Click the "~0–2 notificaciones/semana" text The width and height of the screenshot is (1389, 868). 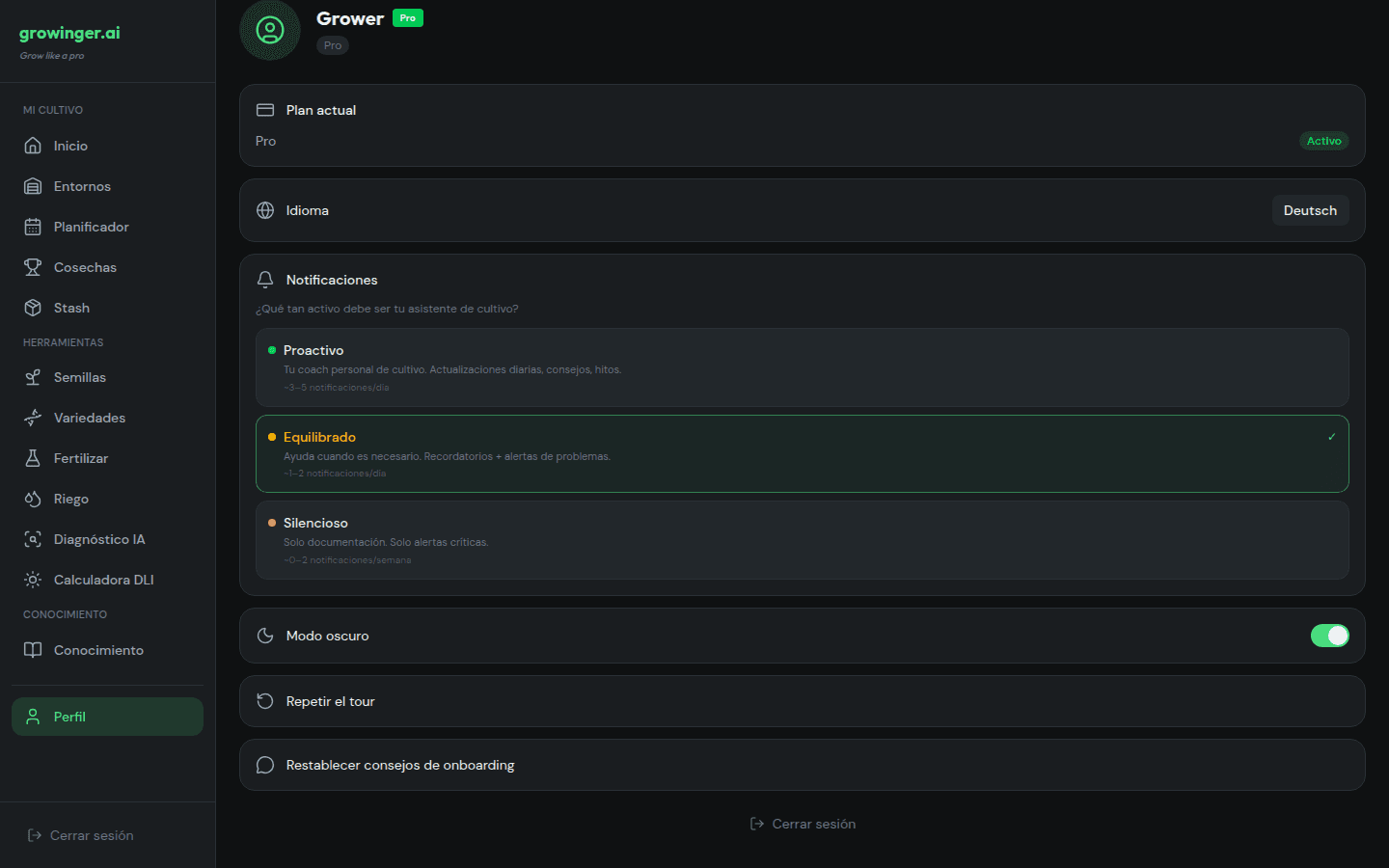tap(347, 560)
